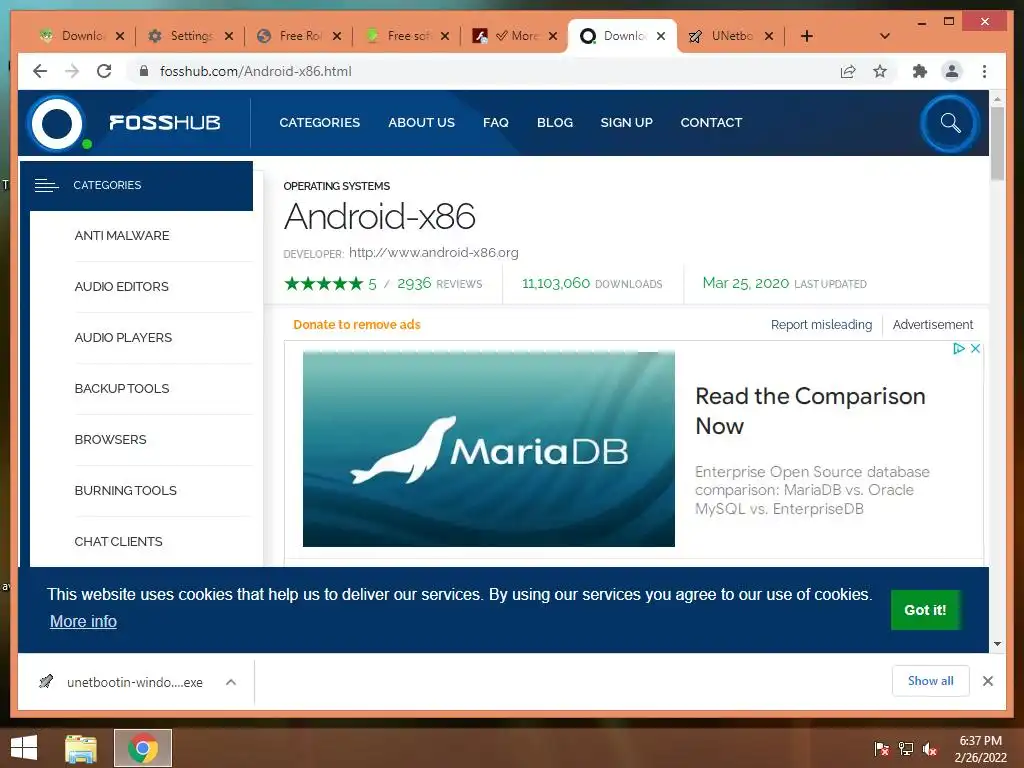Click the FossHub circular logo
The height and width of the screenshot is (768, 1024).
(57, 123)
